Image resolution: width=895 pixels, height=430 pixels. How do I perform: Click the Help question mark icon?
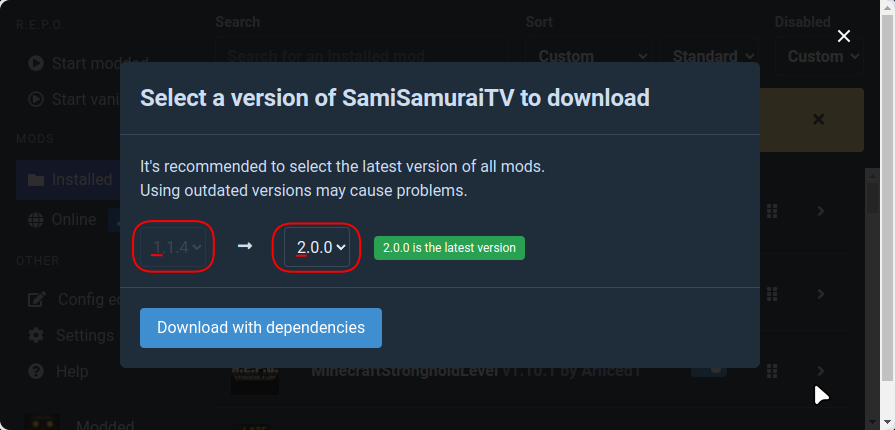[x=36, y=372]
